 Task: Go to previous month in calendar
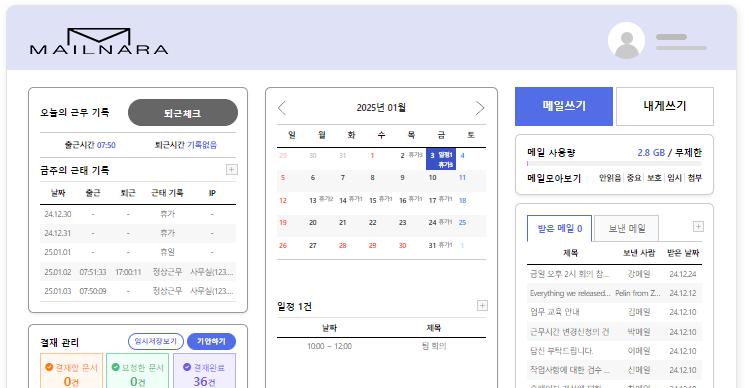[x=282, y=108]
